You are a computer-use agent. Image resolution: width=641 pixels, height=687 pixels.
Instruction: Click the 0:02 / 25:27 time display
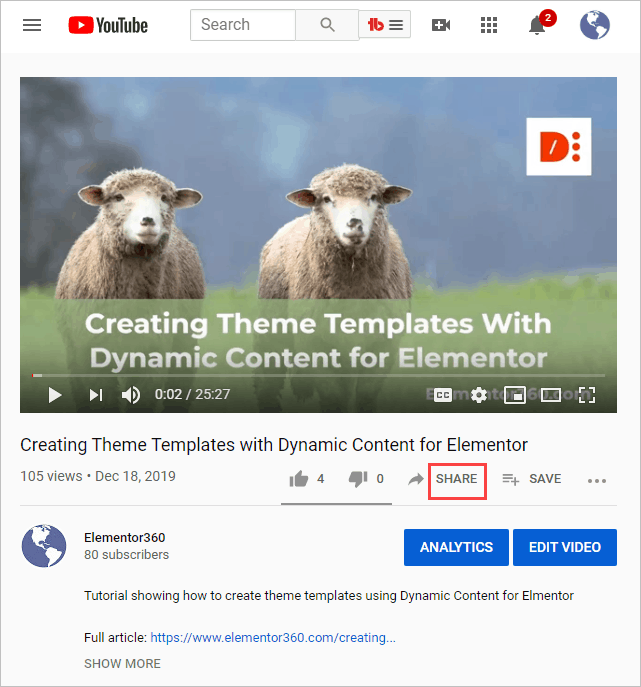point(192,394)
